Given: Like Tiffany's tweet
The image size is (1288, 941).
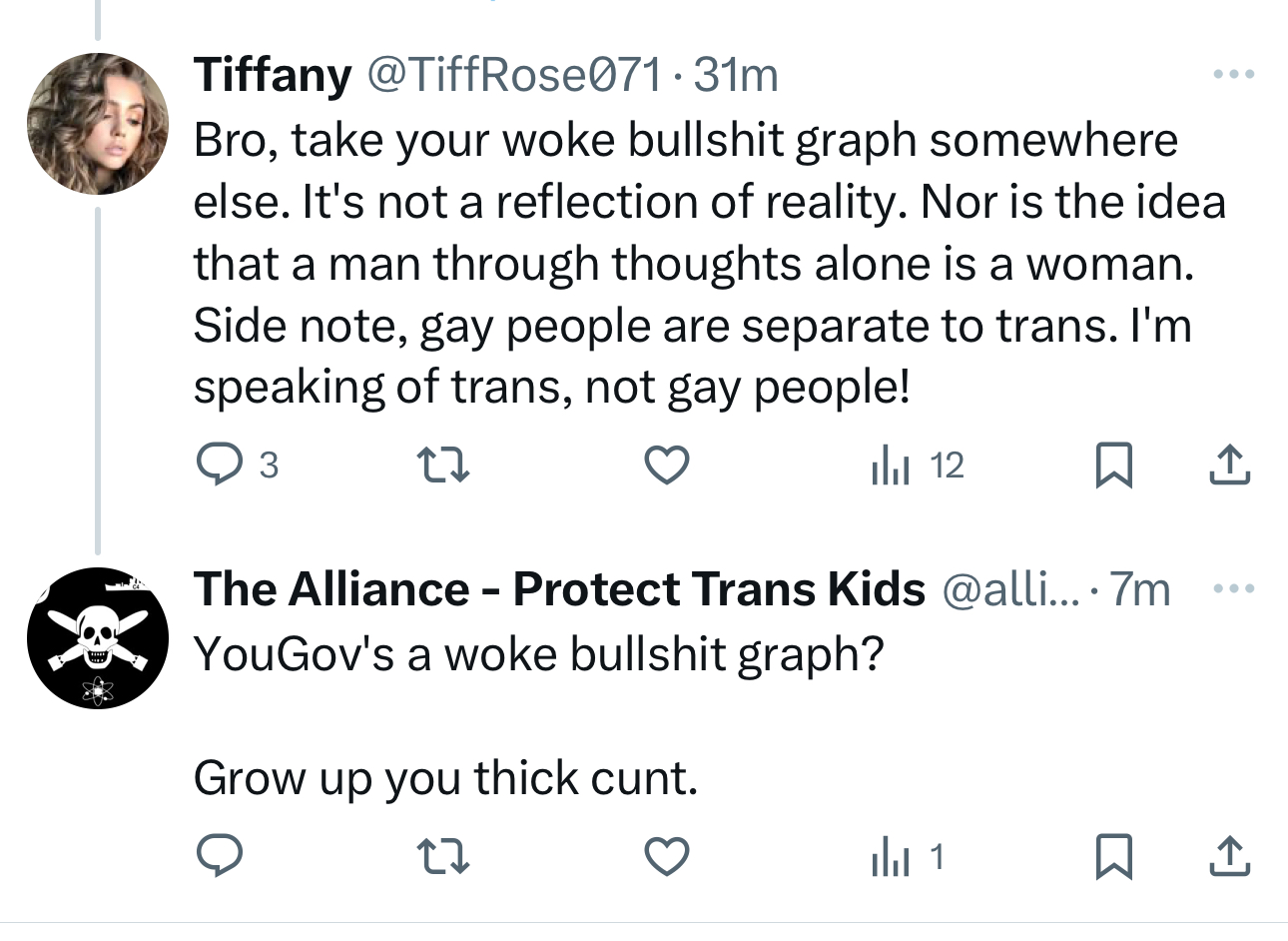Looking at the screenshot, I should pyautogui.click(x=666, y=465).
